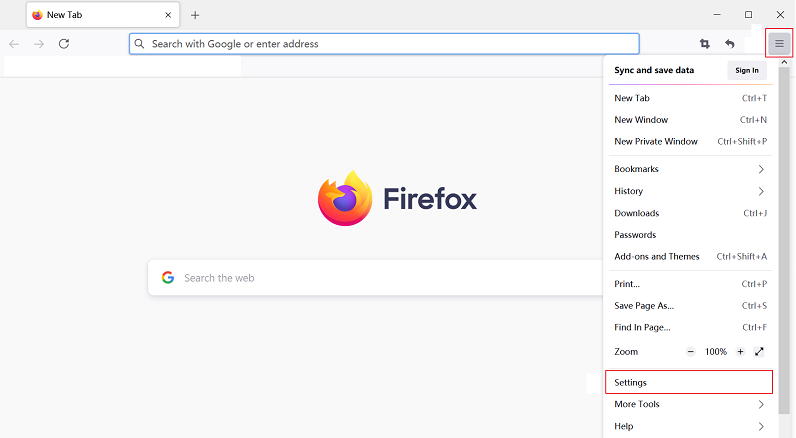796x438 pixels.
Task: Click the crop screenshot toolbar icon
Action: (705, 44)
